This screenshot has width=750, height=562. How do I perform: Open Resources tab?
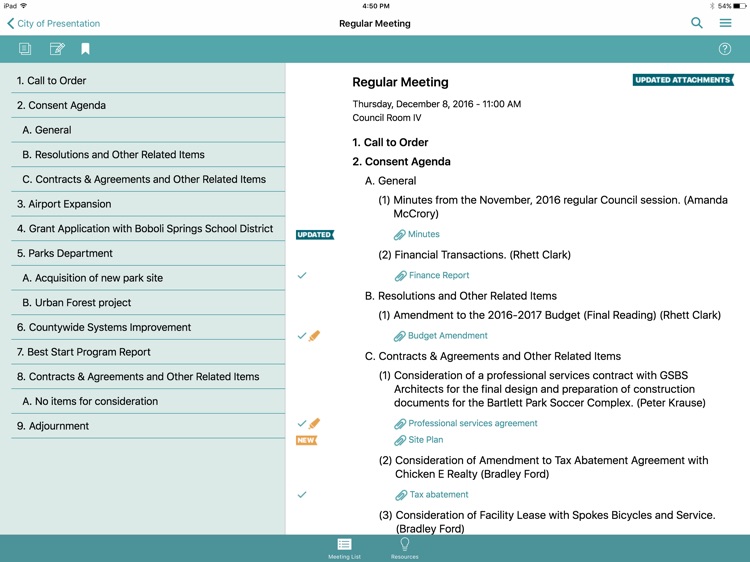click(405, 548)
